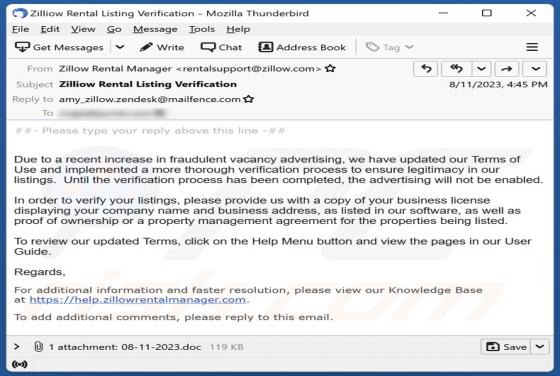Click the Reply arrow button
The width and height of the screenshot is (560, 376).
tap(426, 69)
